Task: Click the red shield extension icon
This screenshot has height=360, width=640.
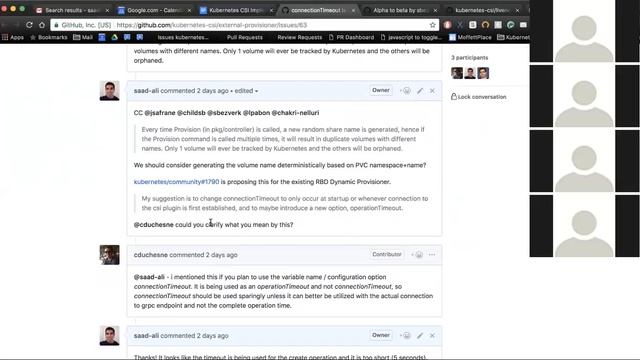Action: click(447, 25)
